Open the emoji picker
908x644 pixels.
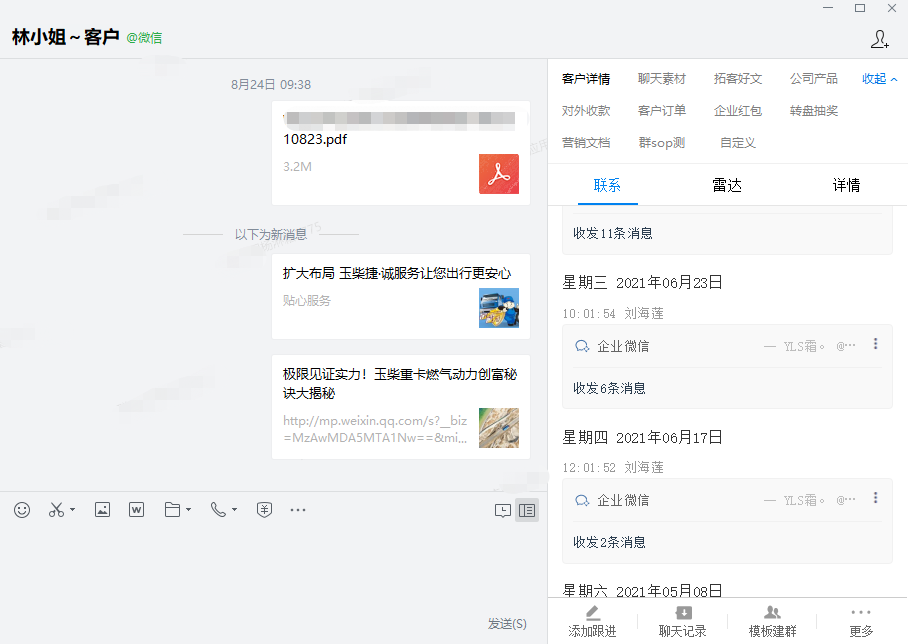coord(22,510)
